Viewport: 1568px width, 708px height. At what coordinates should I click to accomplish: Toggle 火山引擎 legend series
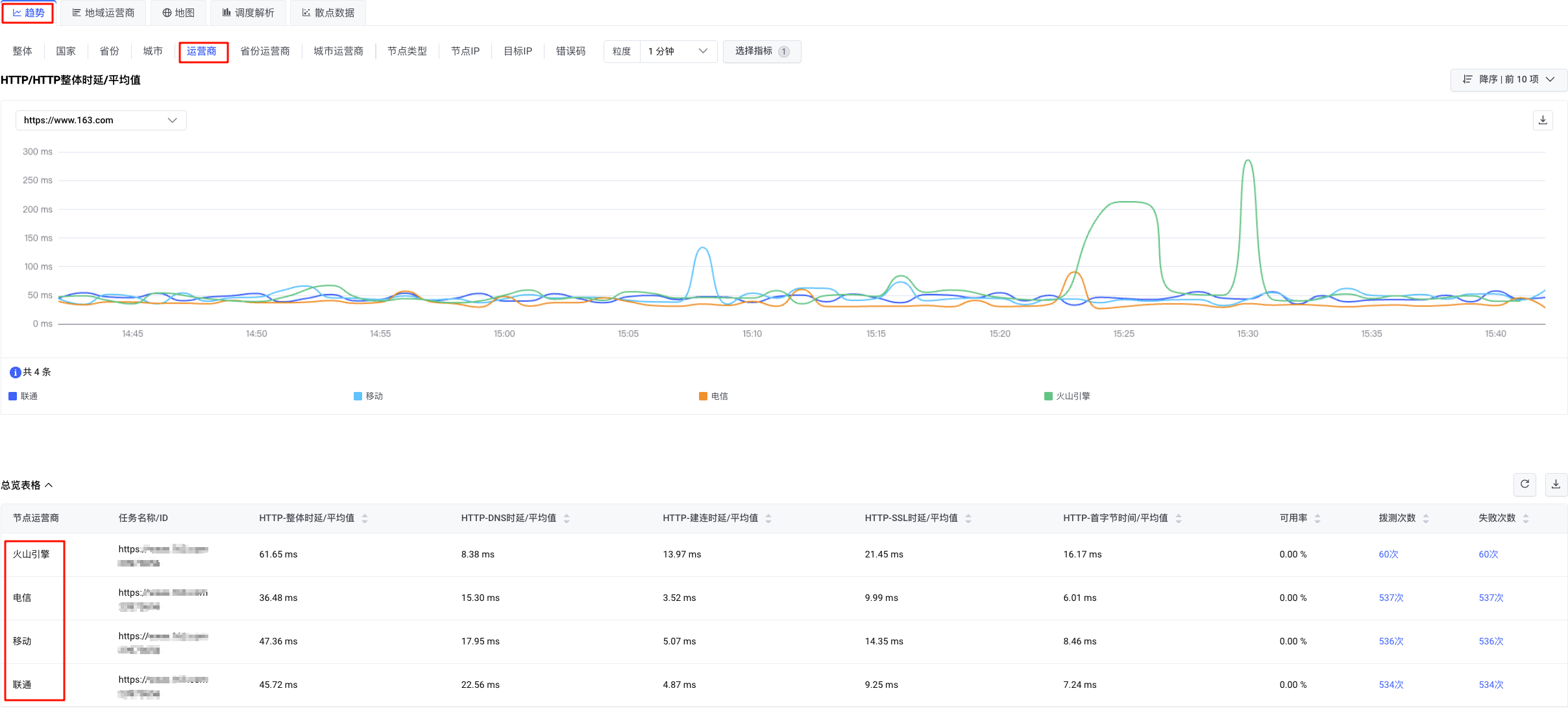pyautogui.click(x=1067, y=397)
